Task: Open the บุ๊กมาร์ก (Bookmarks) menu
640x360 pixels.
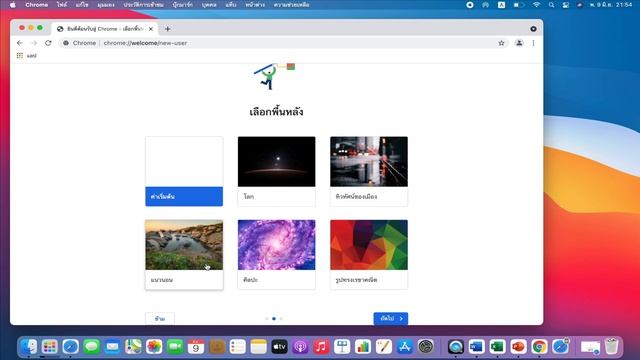Action: click(x=182, y=5)
